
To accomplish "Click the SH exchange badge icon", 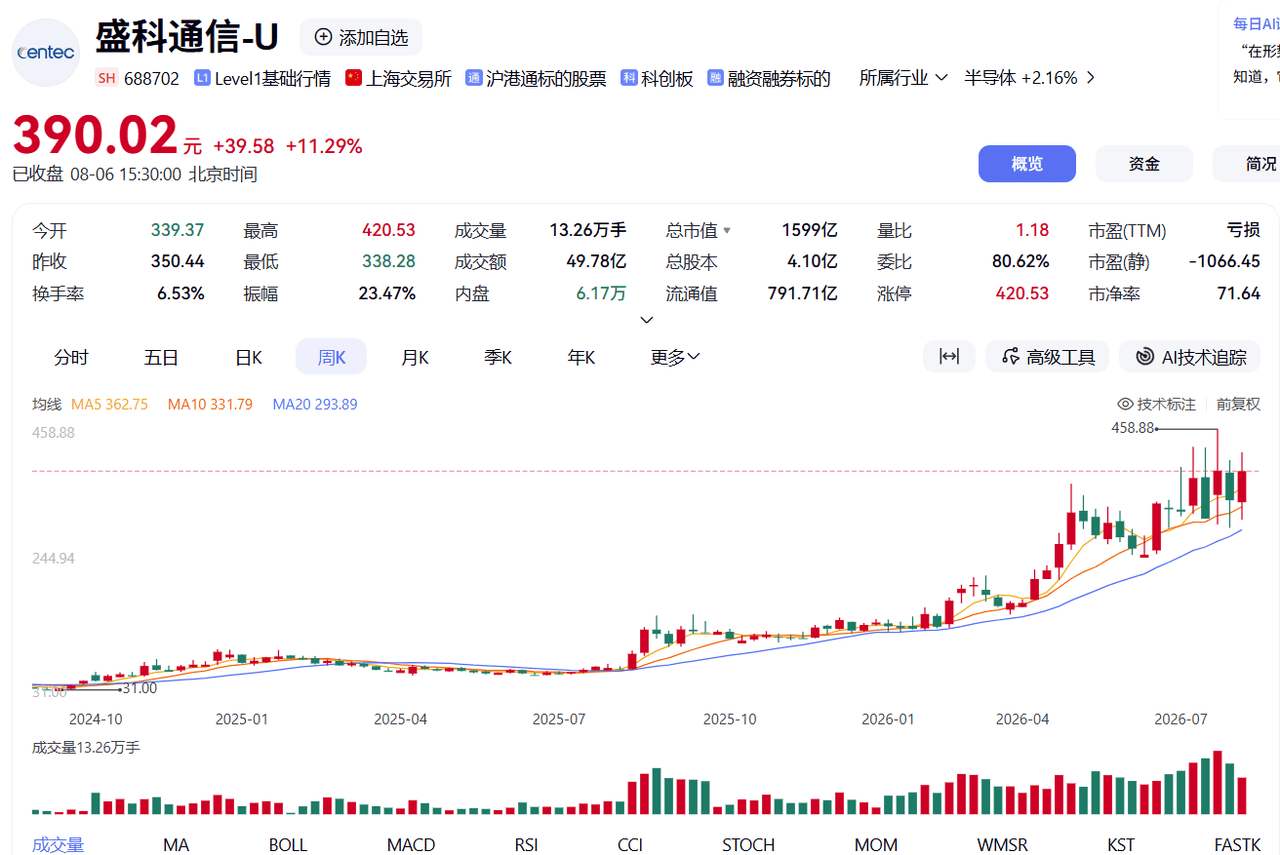I will [107, 78].
